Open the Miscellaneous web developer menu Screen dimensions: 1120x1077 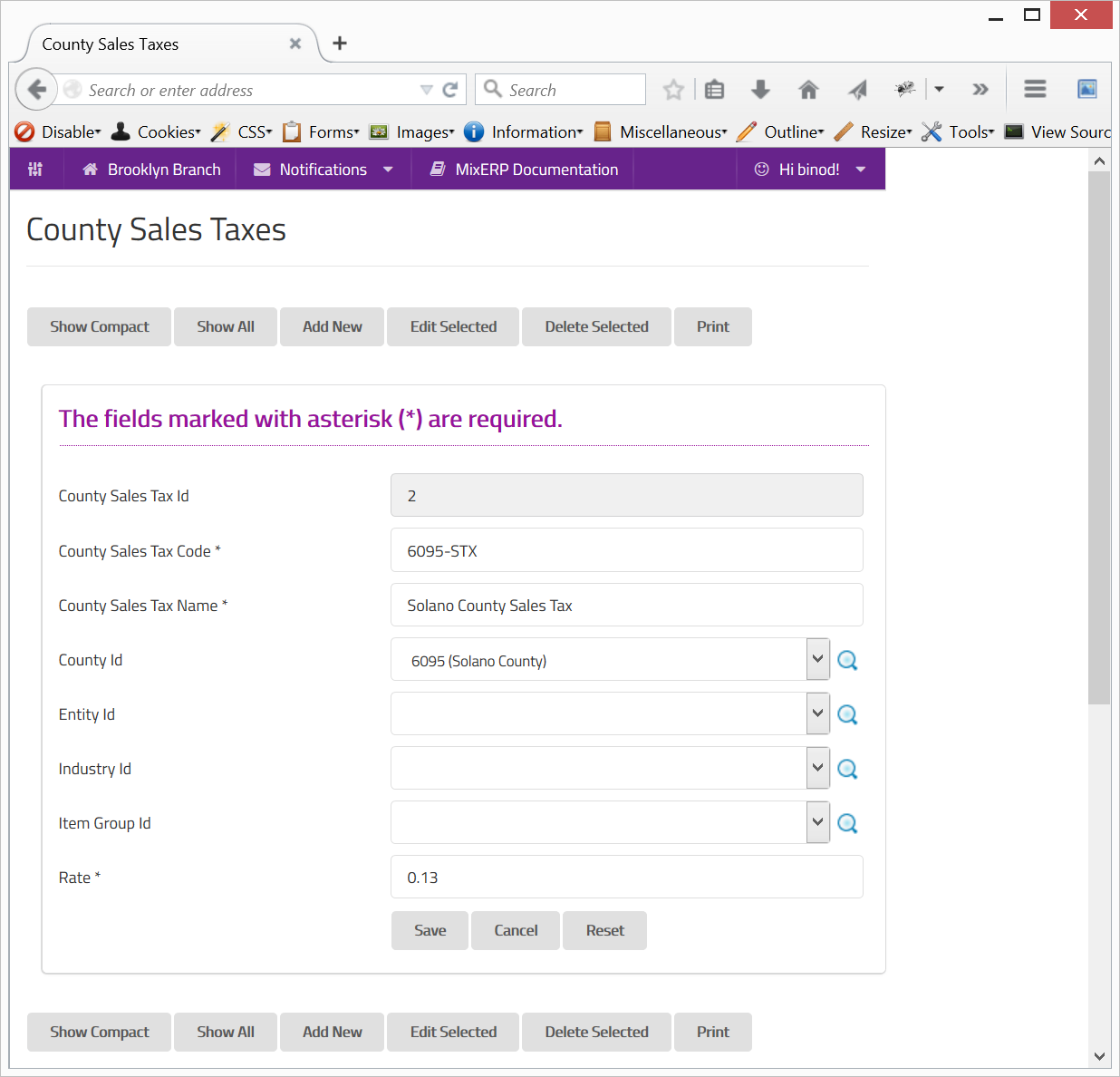661,132
